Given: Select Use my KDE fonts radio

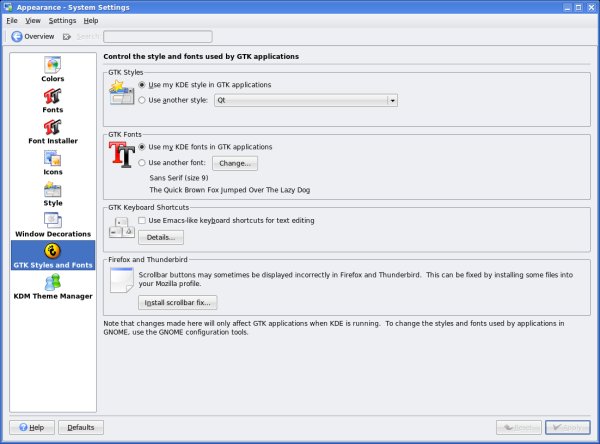Looking at the screenshot, I should 142,147.
